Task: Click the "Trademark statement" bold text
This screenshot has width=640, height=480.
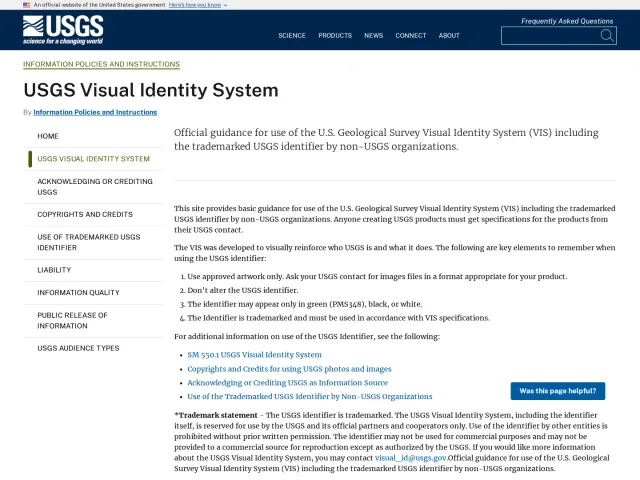Action: coord(216,415)
